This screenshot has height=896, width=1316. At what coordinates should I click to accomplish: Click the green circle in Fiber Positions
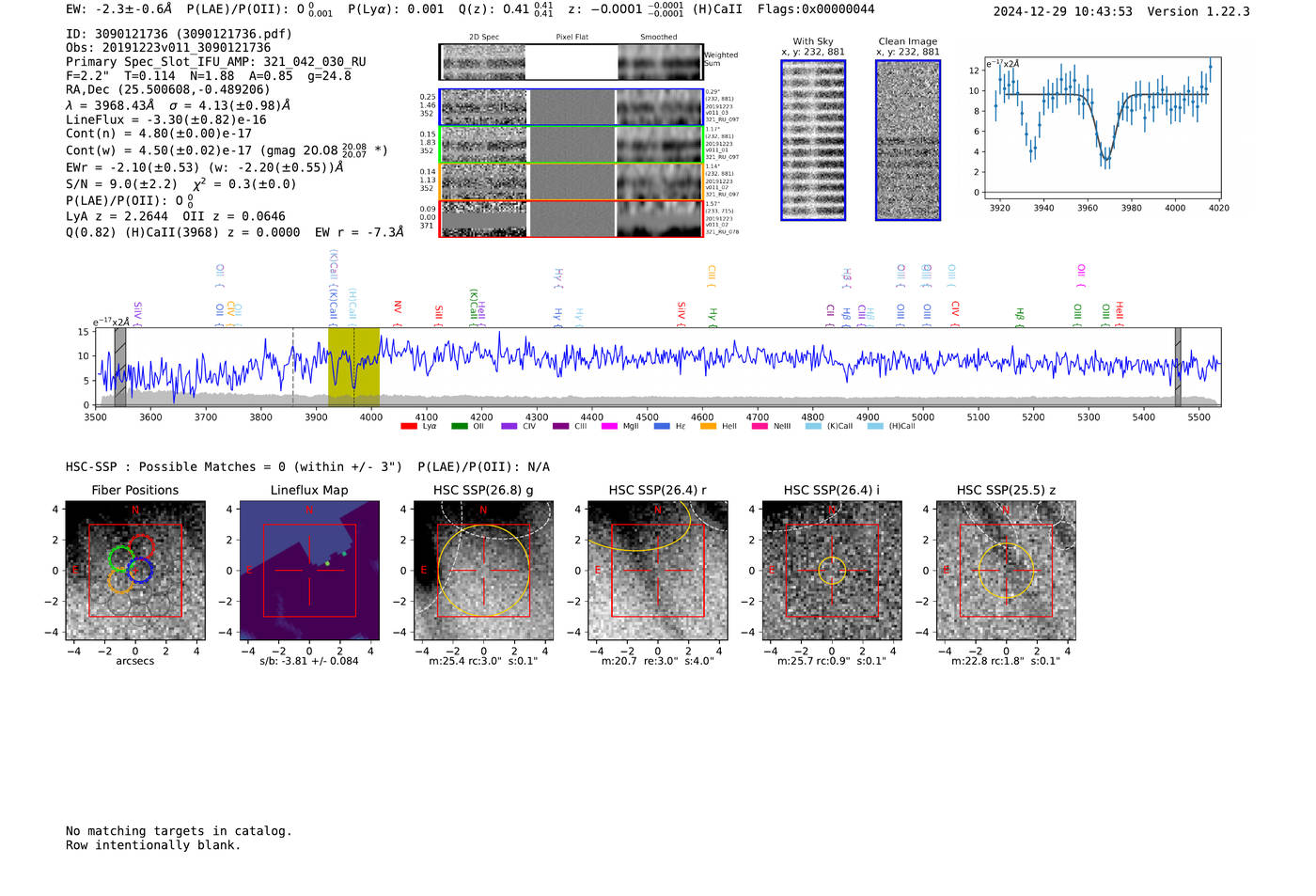121,558
